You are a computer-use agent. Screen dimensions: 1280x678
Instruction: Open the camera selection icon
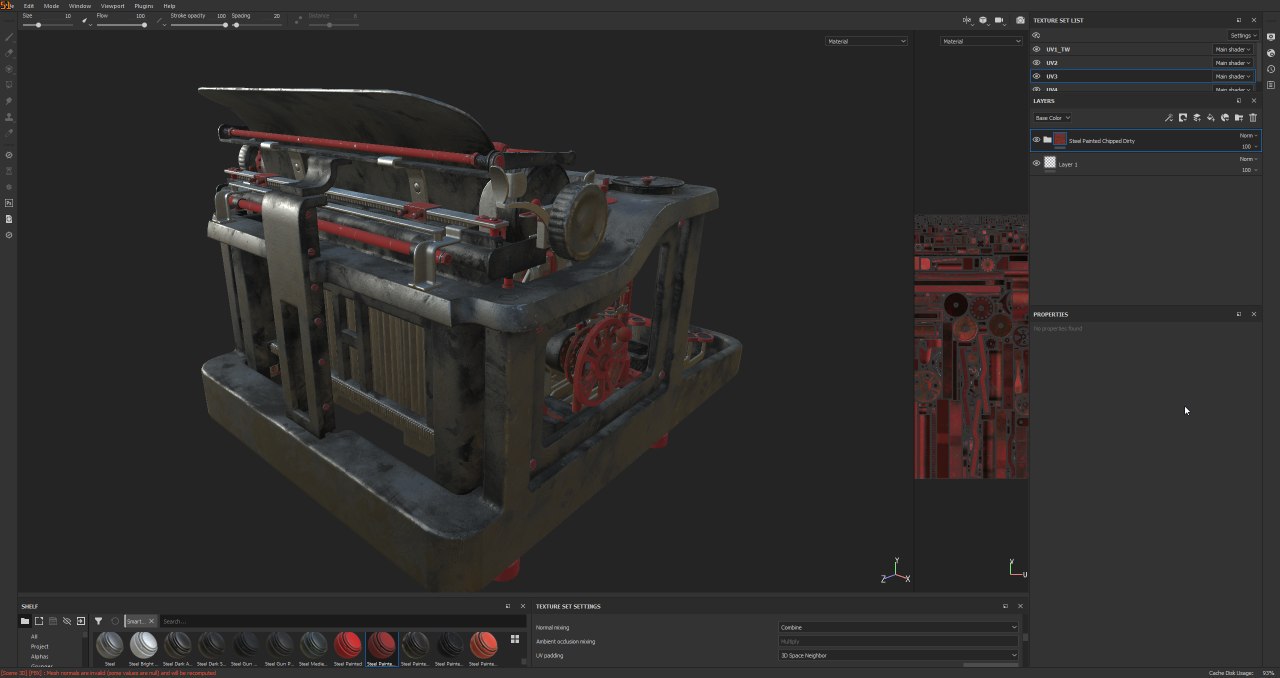point(999,20)
